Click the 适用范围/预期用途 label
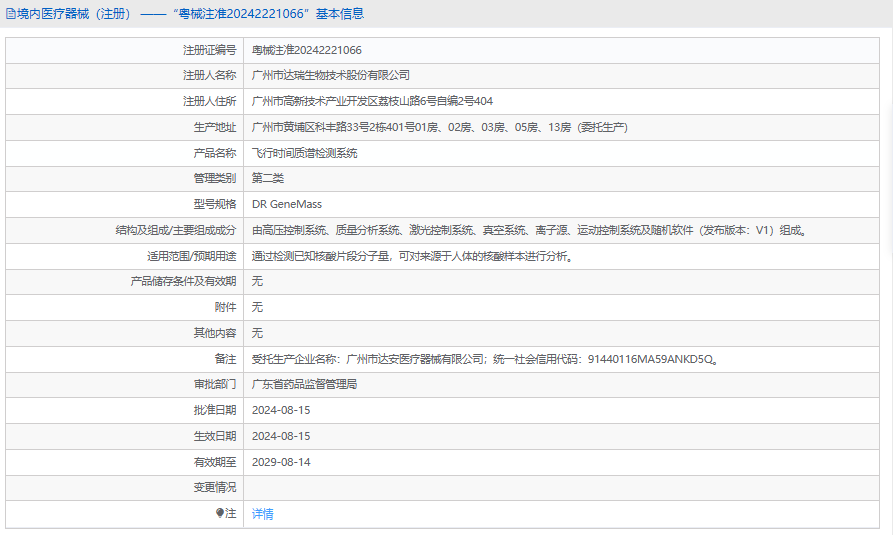893x535 pixels. (x=191, y=256)
